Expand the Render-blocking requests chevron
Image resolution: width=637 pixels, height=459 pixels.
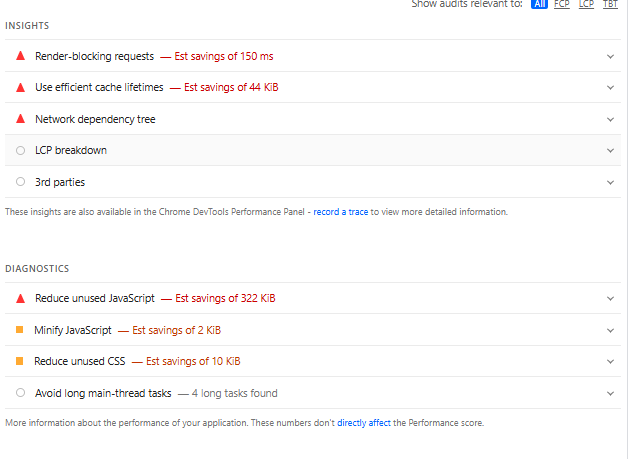610,56
